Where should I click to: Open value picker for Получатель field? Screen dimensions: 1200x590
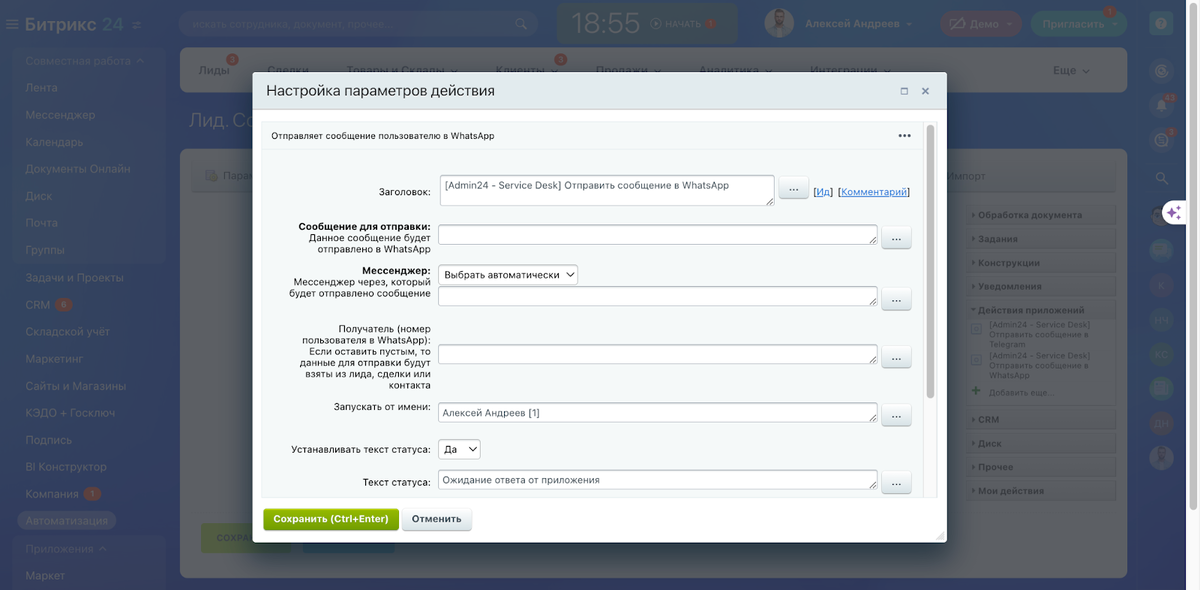[896, 358]
